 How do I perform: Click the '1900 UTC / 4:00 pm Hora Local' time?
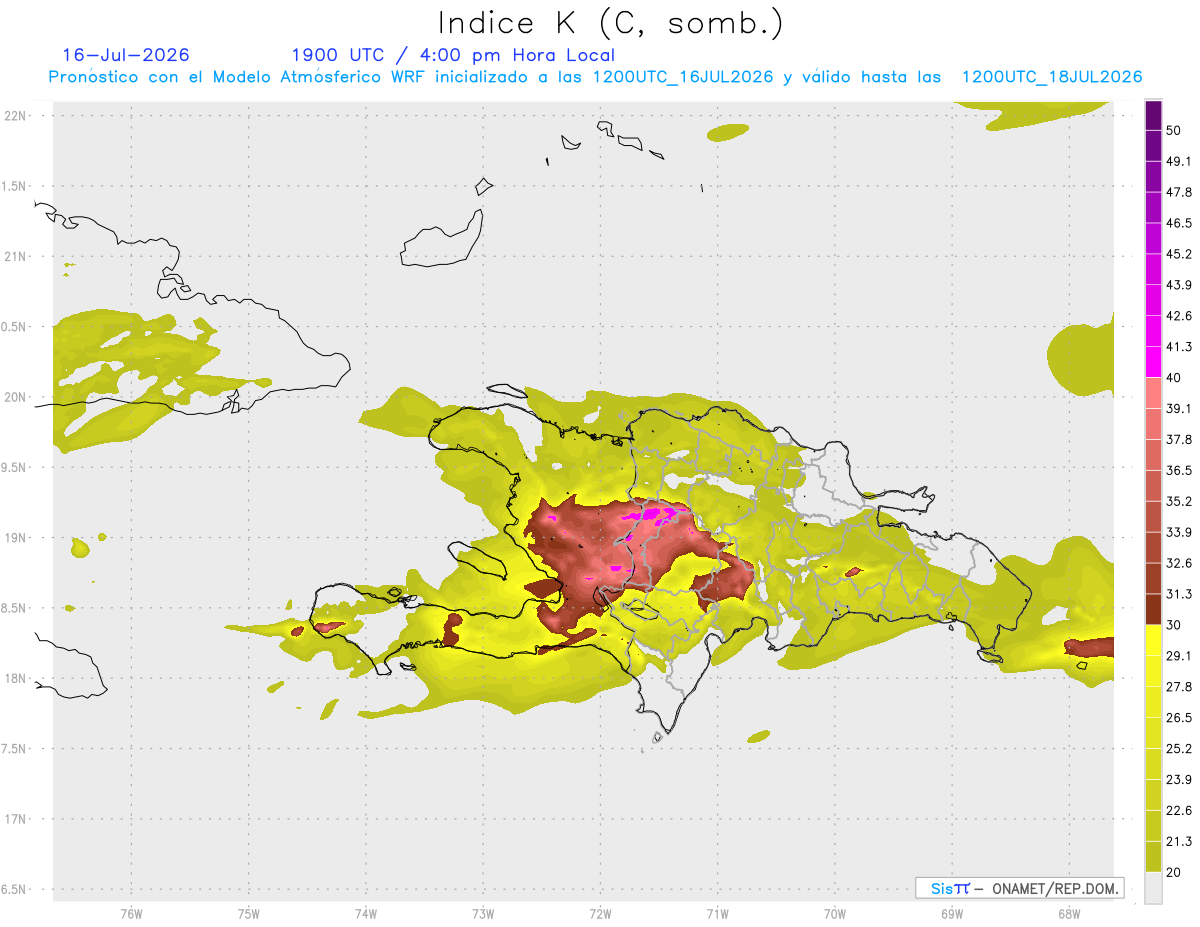pos(453,55)
